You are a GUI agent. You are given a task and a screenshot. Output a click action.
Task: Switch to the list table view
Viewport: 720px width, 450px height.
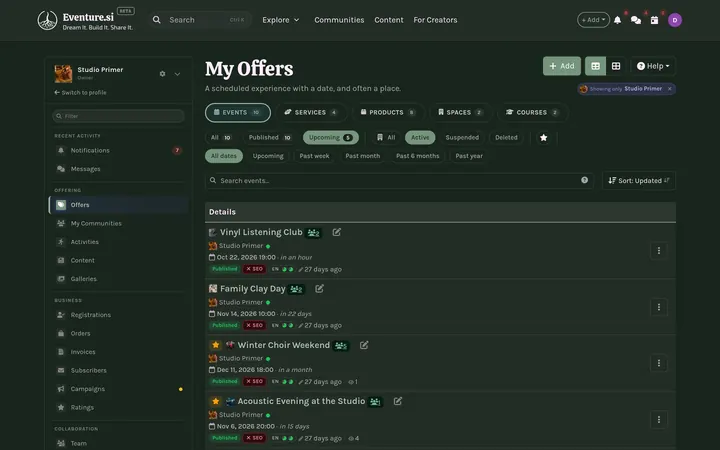(x=595, y=66)
